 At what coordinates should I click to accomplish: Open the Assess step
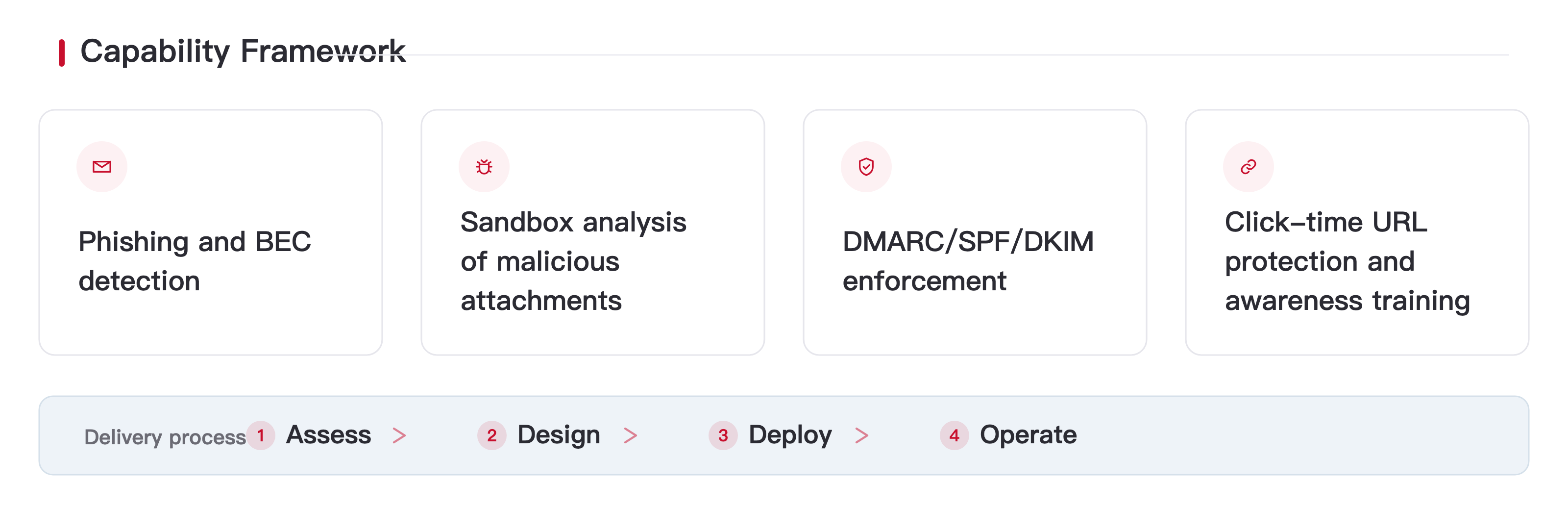pos(329,435)
